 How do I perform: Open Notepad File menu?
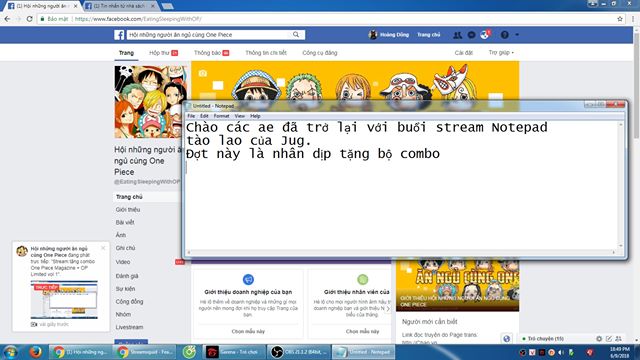click(191, 116)
